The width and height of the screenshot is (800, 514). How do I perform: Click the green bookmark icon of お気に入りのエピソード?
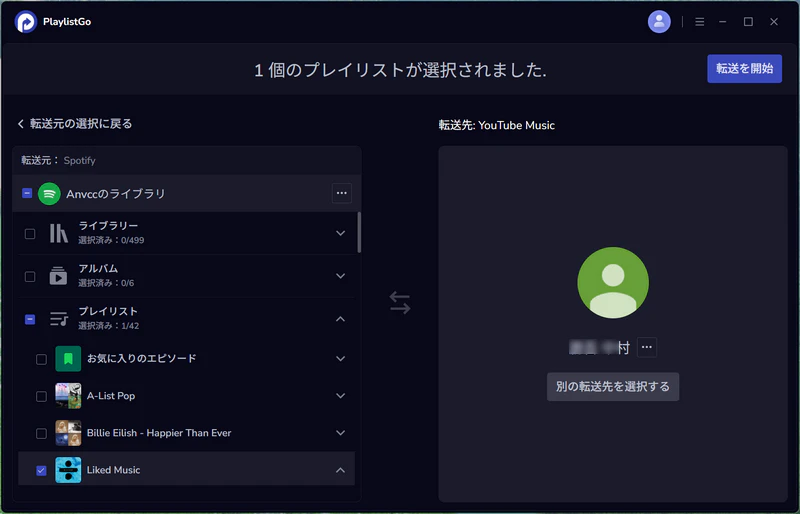click(x=68, y=359)
